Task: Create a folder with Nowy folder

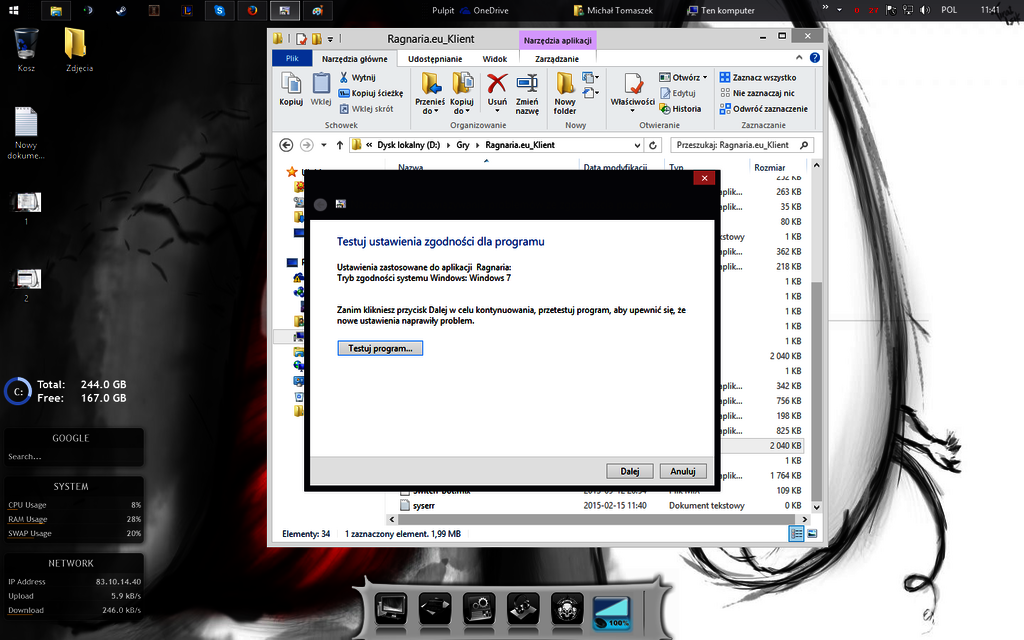Action: pyautogui.click(x=565, y=93)
